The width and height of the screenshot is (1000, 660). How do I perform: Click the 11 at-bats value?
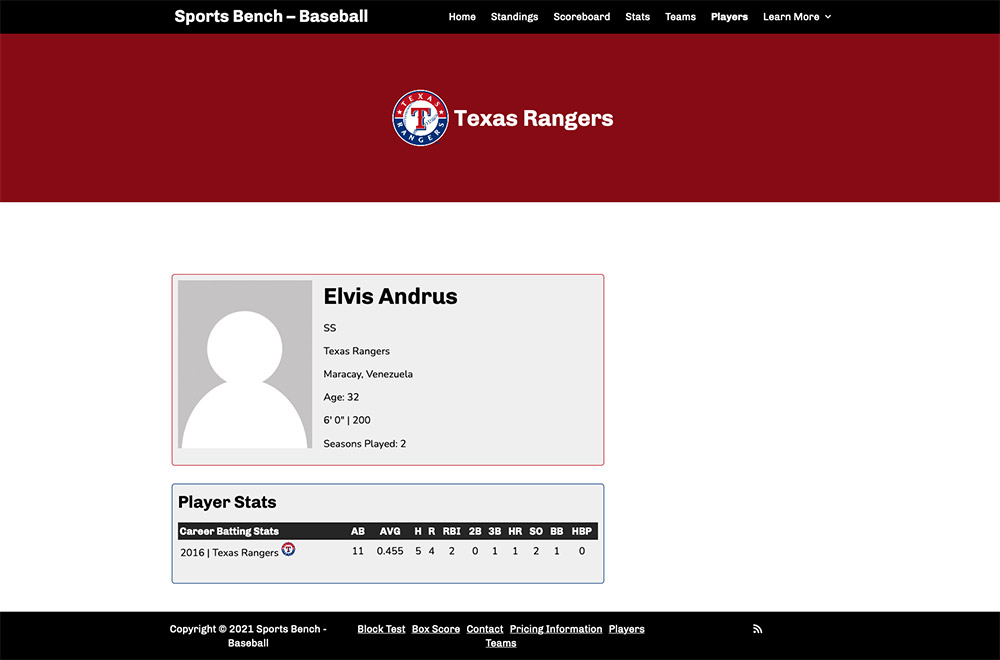point(358,551)
